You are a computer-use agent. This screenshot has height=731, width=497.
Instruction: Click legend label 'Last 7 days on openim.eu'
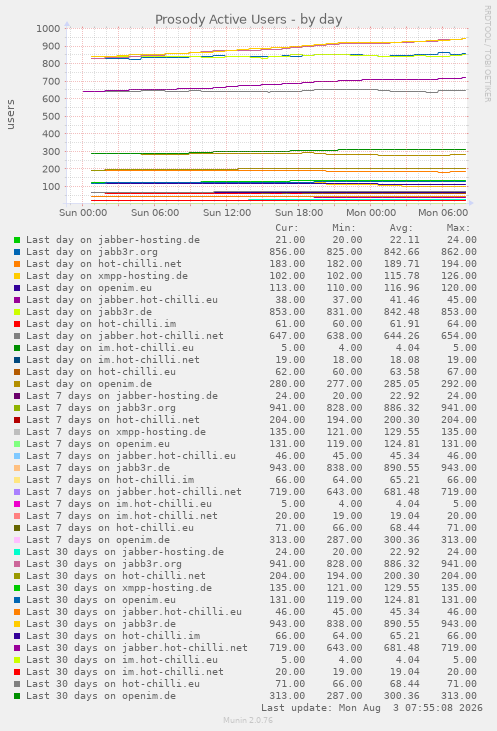(98, 444)
